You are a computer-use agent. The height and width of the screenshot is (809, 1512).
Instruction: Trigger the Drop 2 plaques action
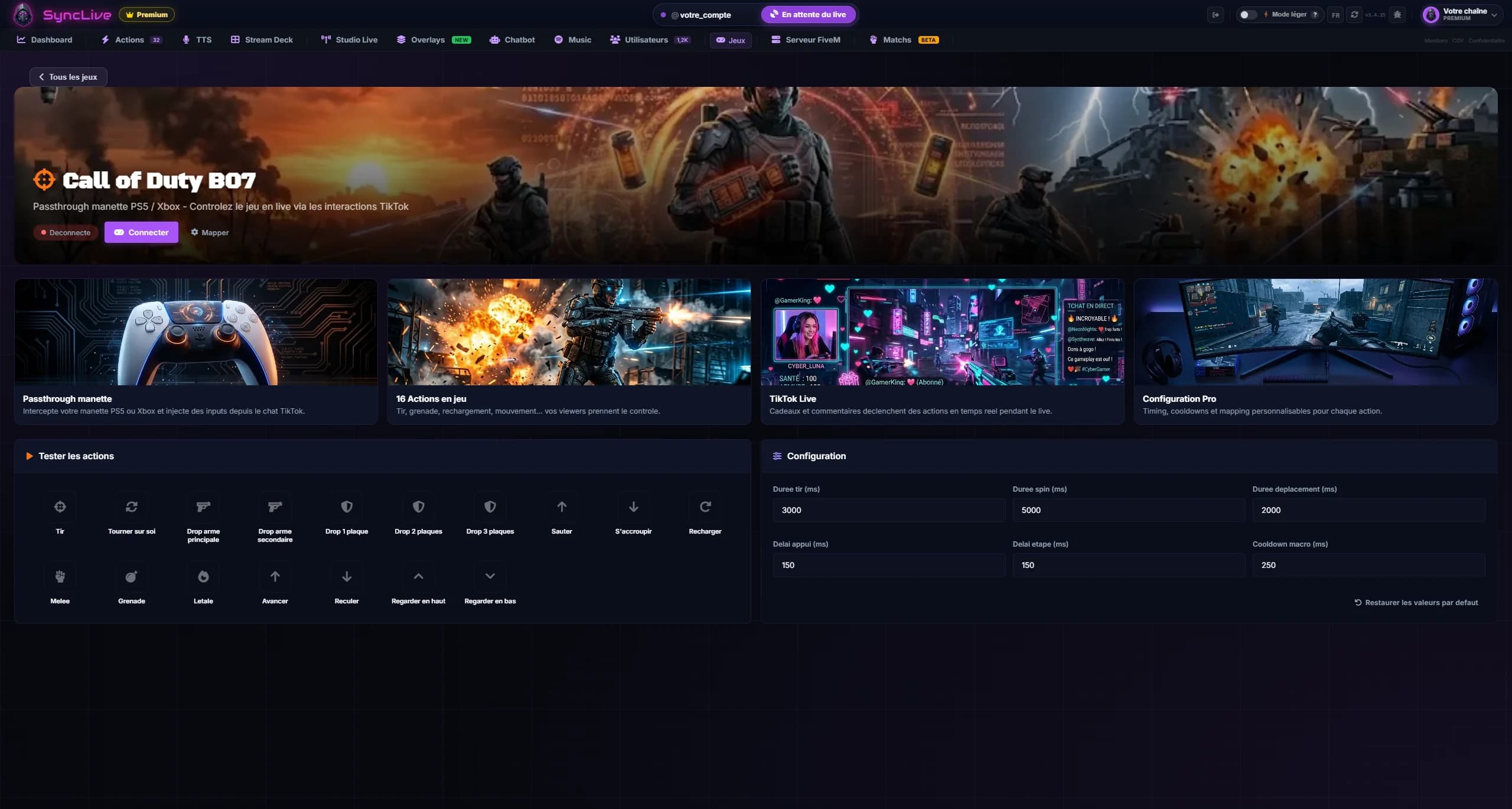[418, 506]
